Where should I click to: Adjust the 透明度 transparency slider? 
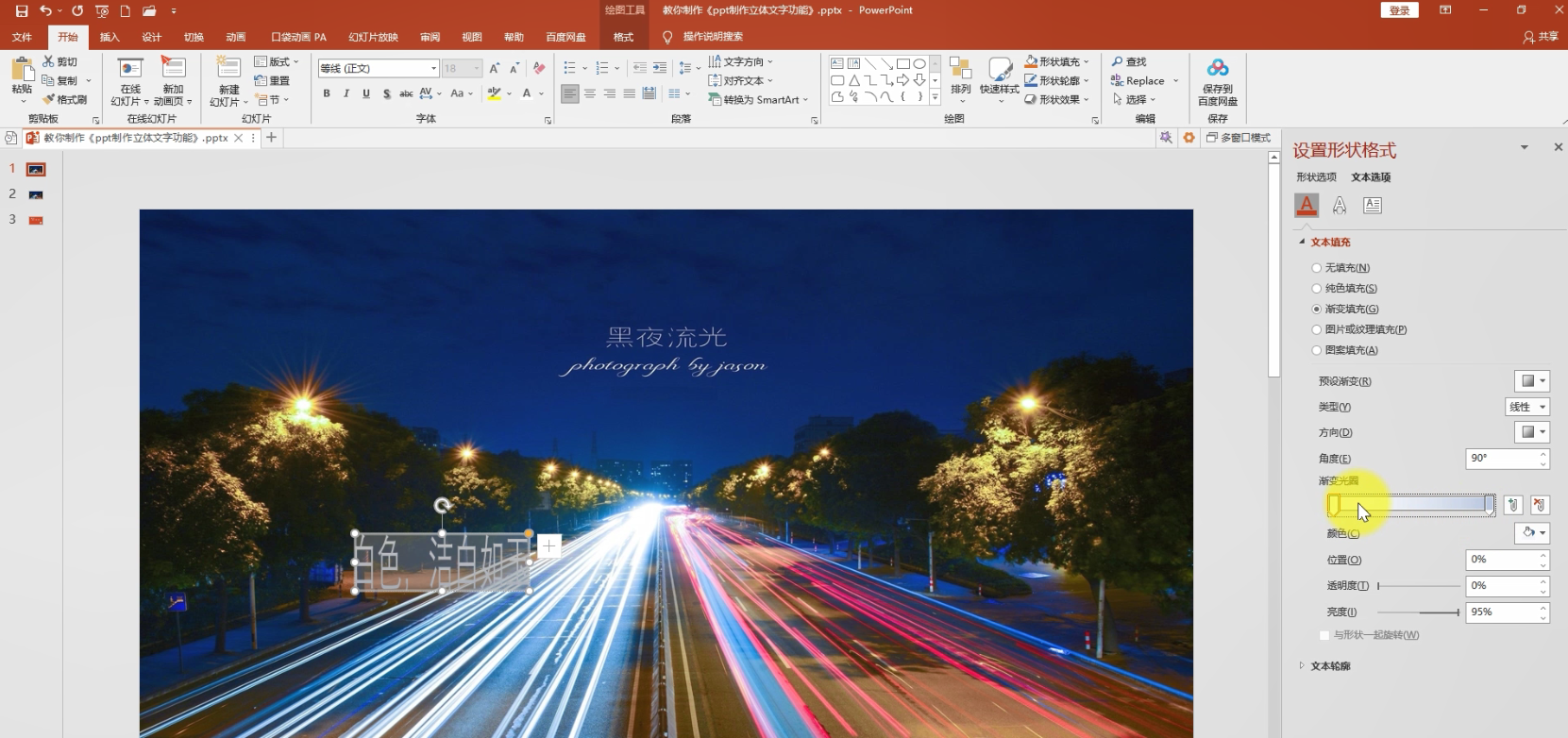(x=1419, y=586)
